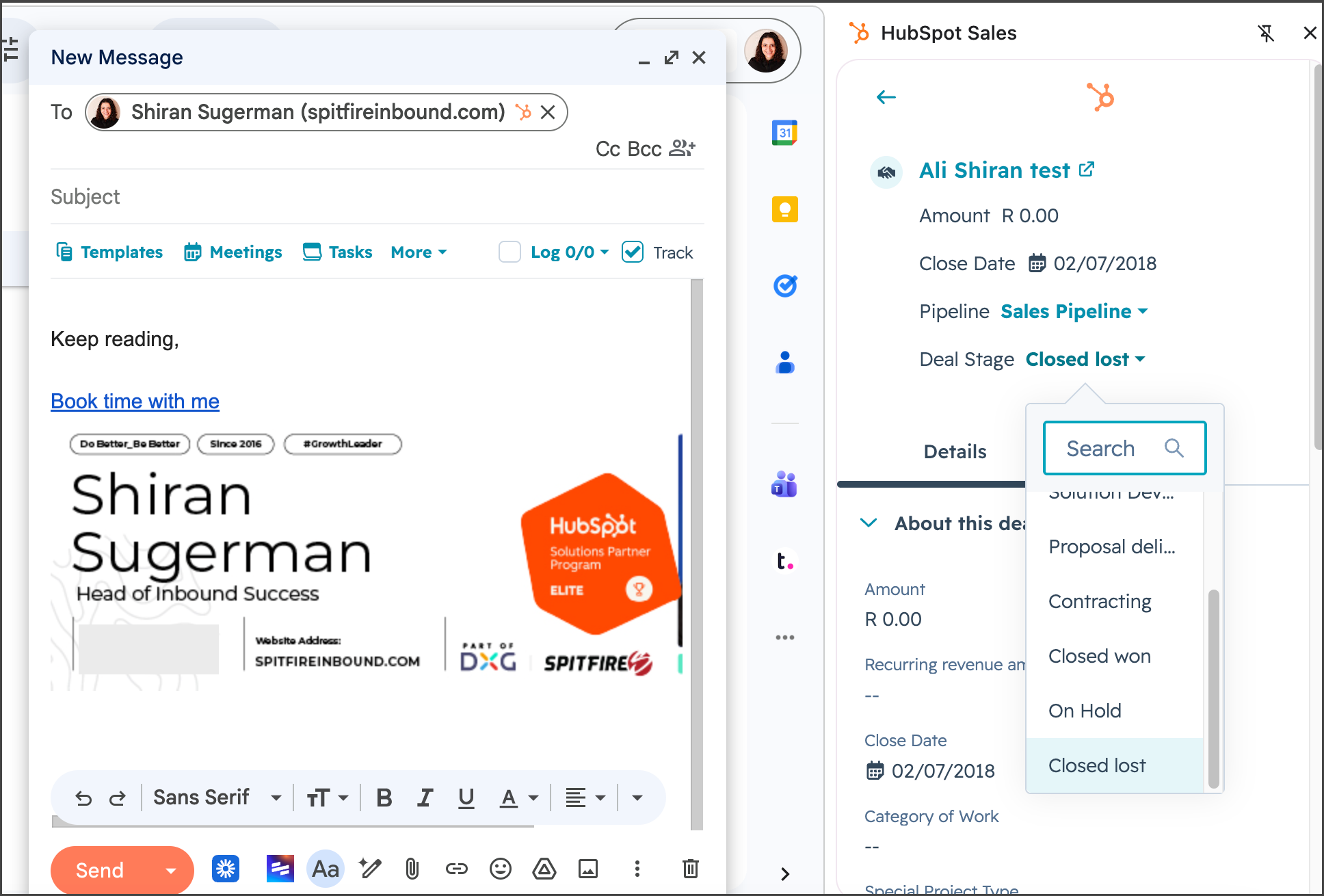
Task: Click the pen-and-sparkle icon
Action: point(370,869)
